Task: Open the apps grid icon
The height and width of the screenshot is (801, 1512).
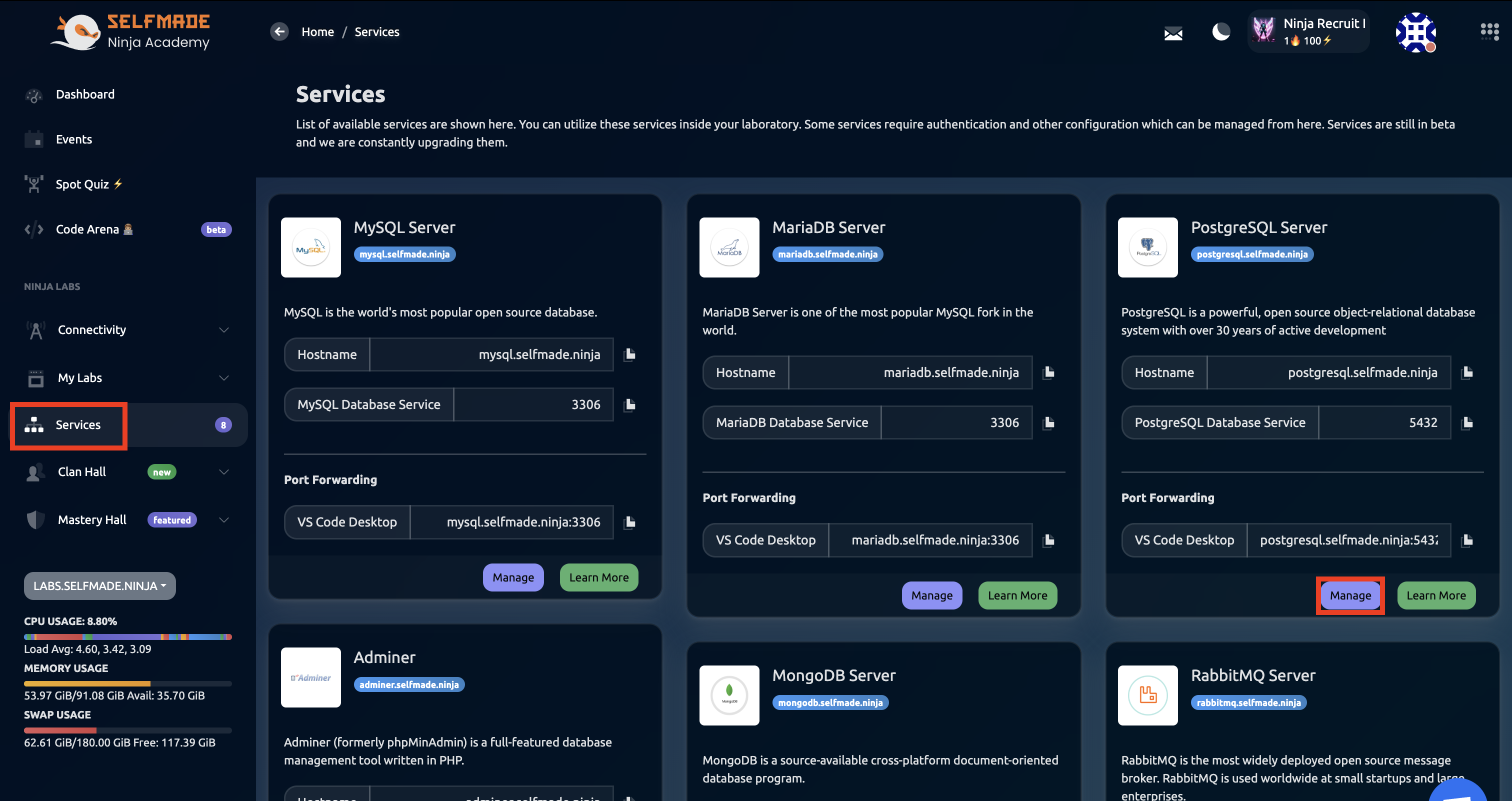Action: (1489, 31)
